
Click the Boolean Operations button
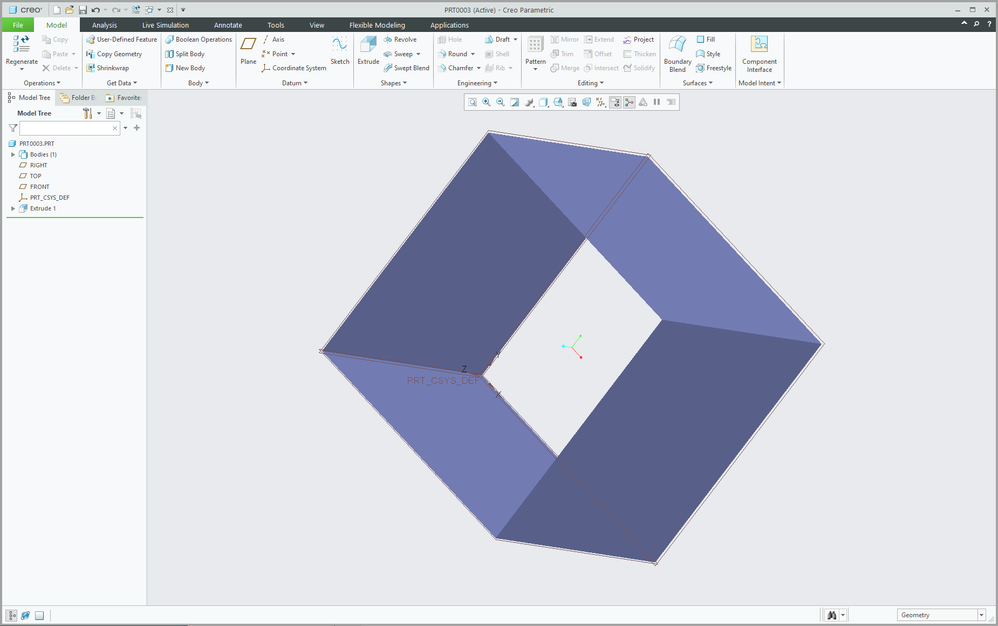point(198,40)
